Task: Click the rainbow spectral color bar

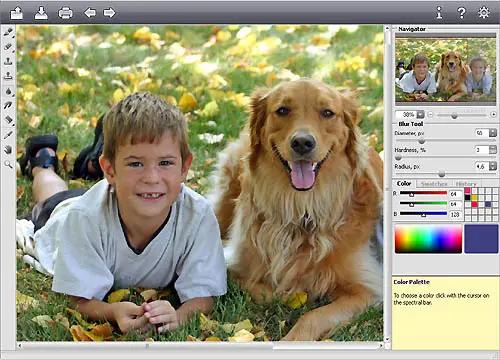Action: click(x=428, y=239)
